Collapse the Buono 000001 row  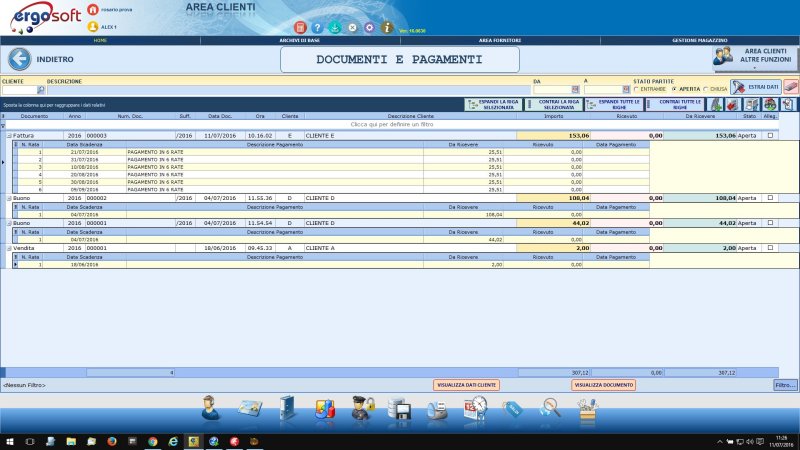click(9, 223)
